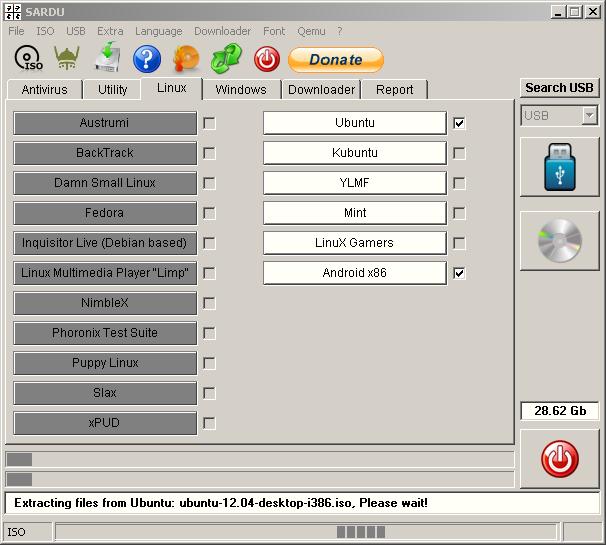The image size is (606, 545).
Task: Click the Donate button
Action: (x=336, y=60)
